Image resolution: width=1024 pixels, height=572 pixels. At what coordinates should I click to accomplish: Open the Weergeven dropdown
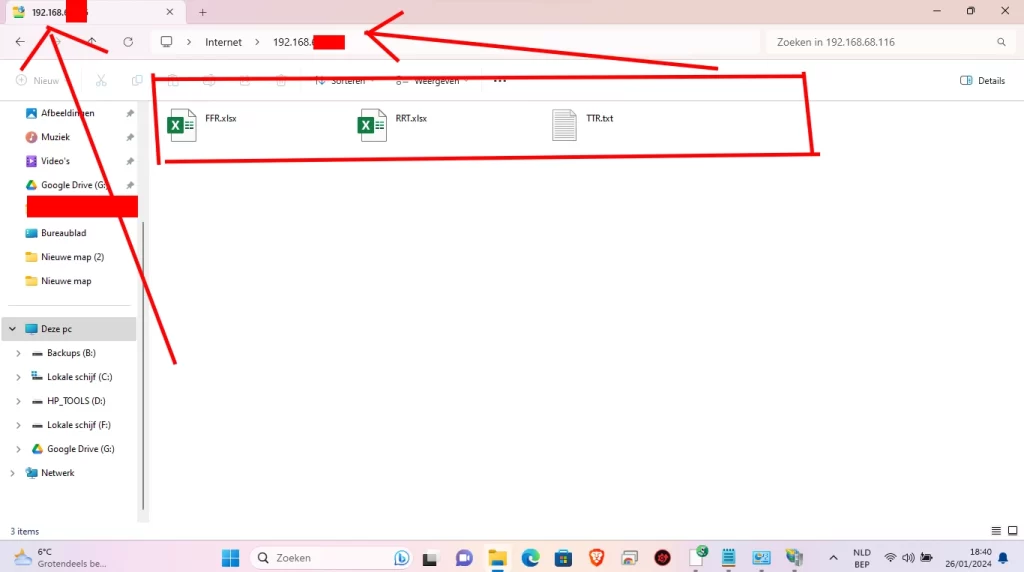[432, 80]
